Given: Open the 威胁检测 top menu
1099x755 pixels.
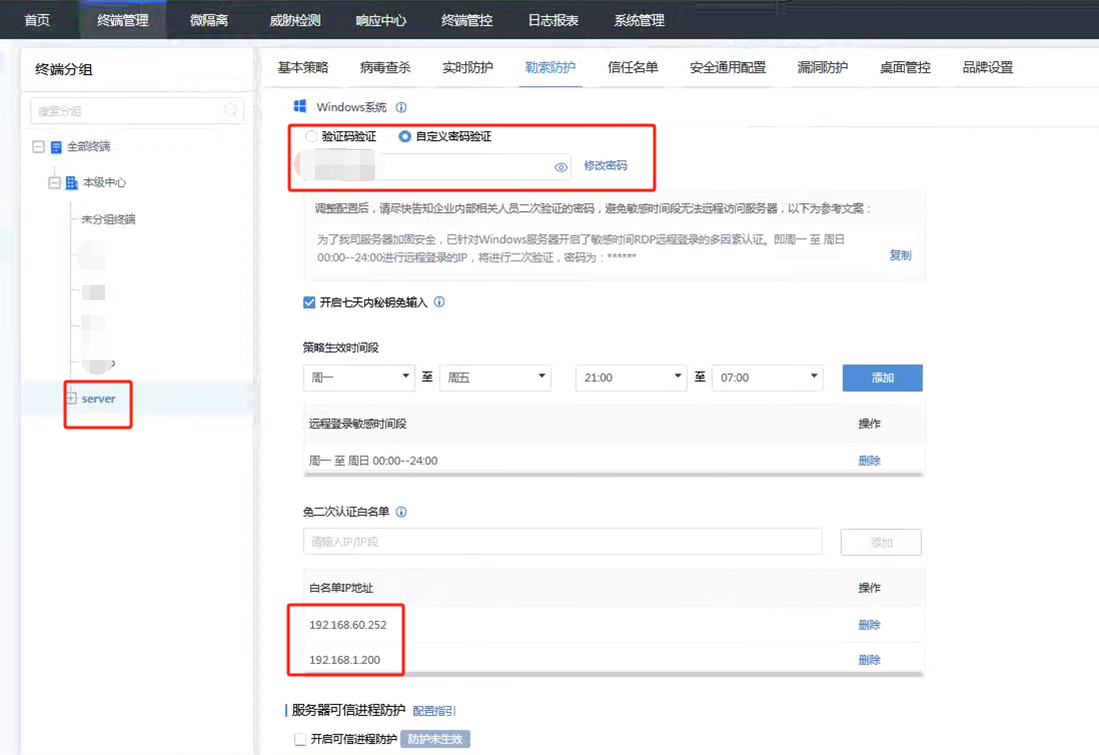Looking at the screenshot, I should 296,20.
